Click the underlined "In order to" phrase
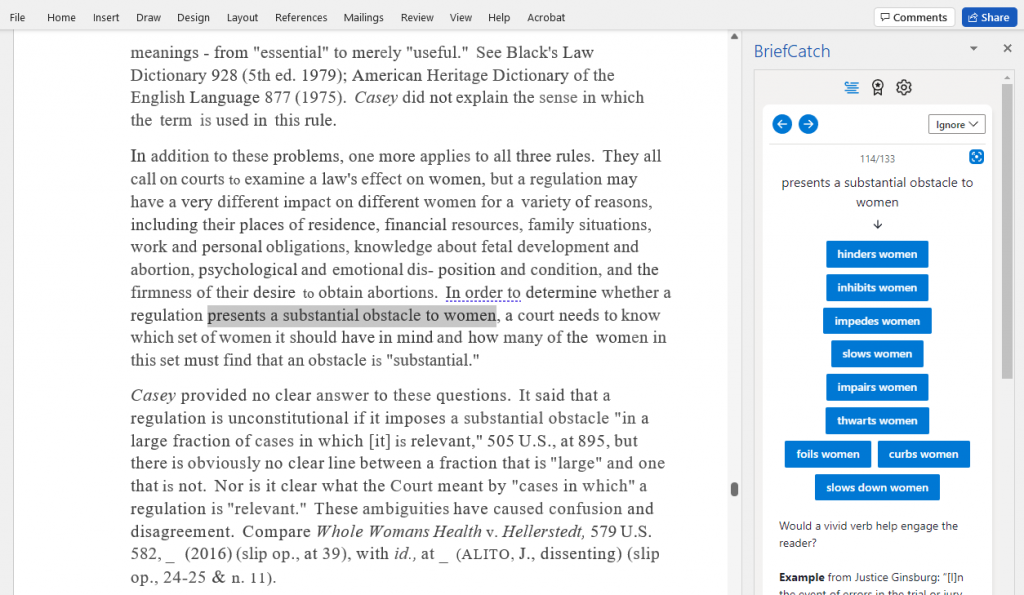The height and width of the screenshot is (595, 1024). pyautogui.click(x=483, y=293)
